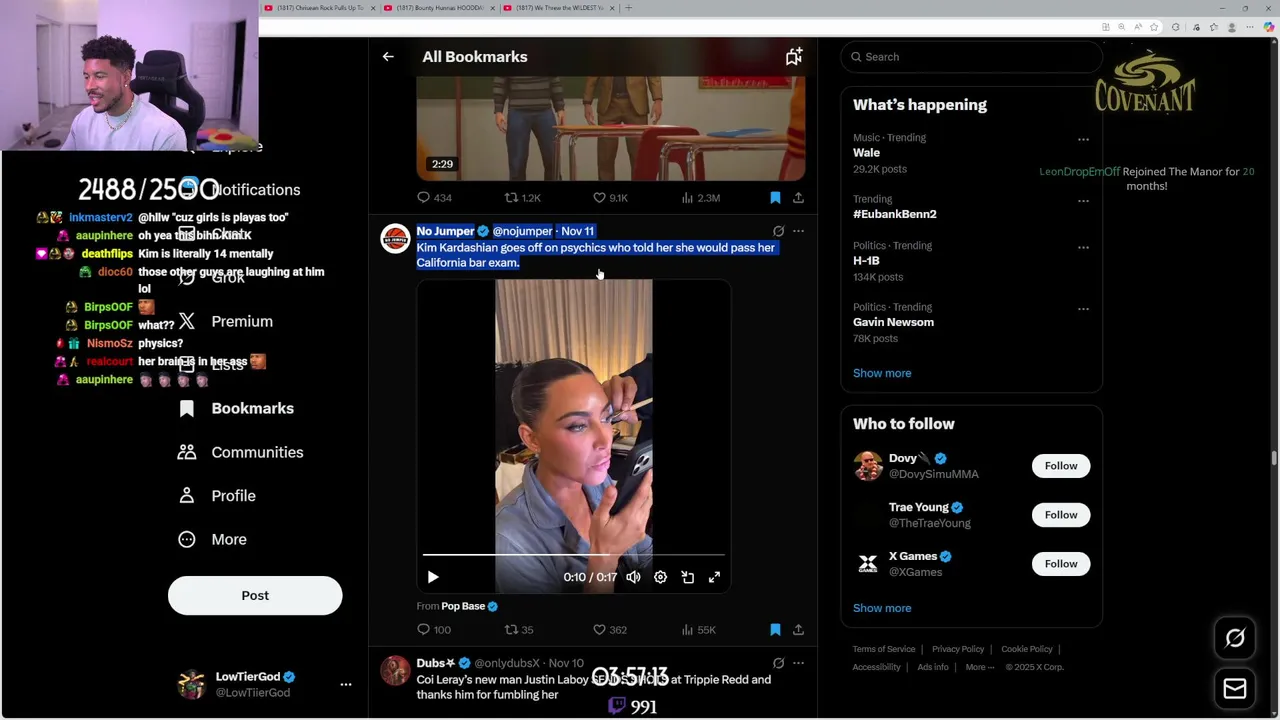Open the Grok icon on the Dubs post
This screenshot has width=1280, height=720.
(x=778, y=663)
